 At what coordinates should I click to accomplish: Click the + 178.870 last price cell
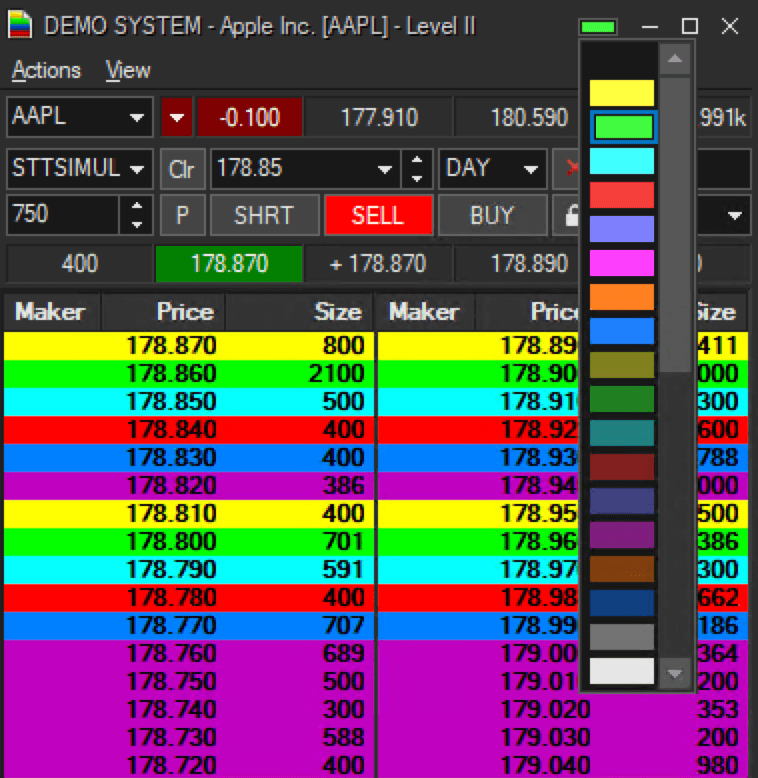click(378, 263)
